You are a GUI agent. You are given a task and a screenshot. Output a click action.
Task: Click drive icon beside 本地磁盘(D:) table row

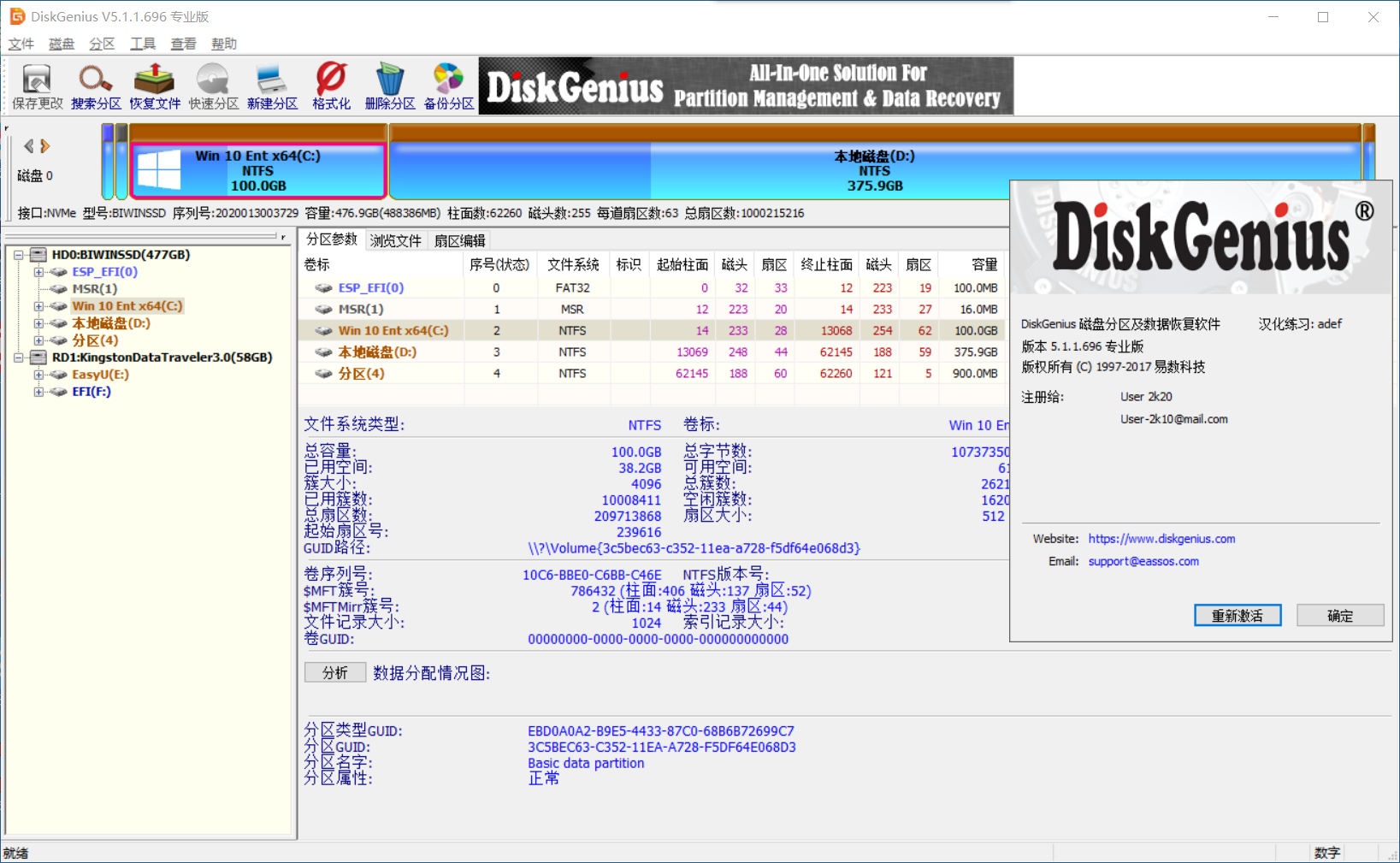(323, 352)
